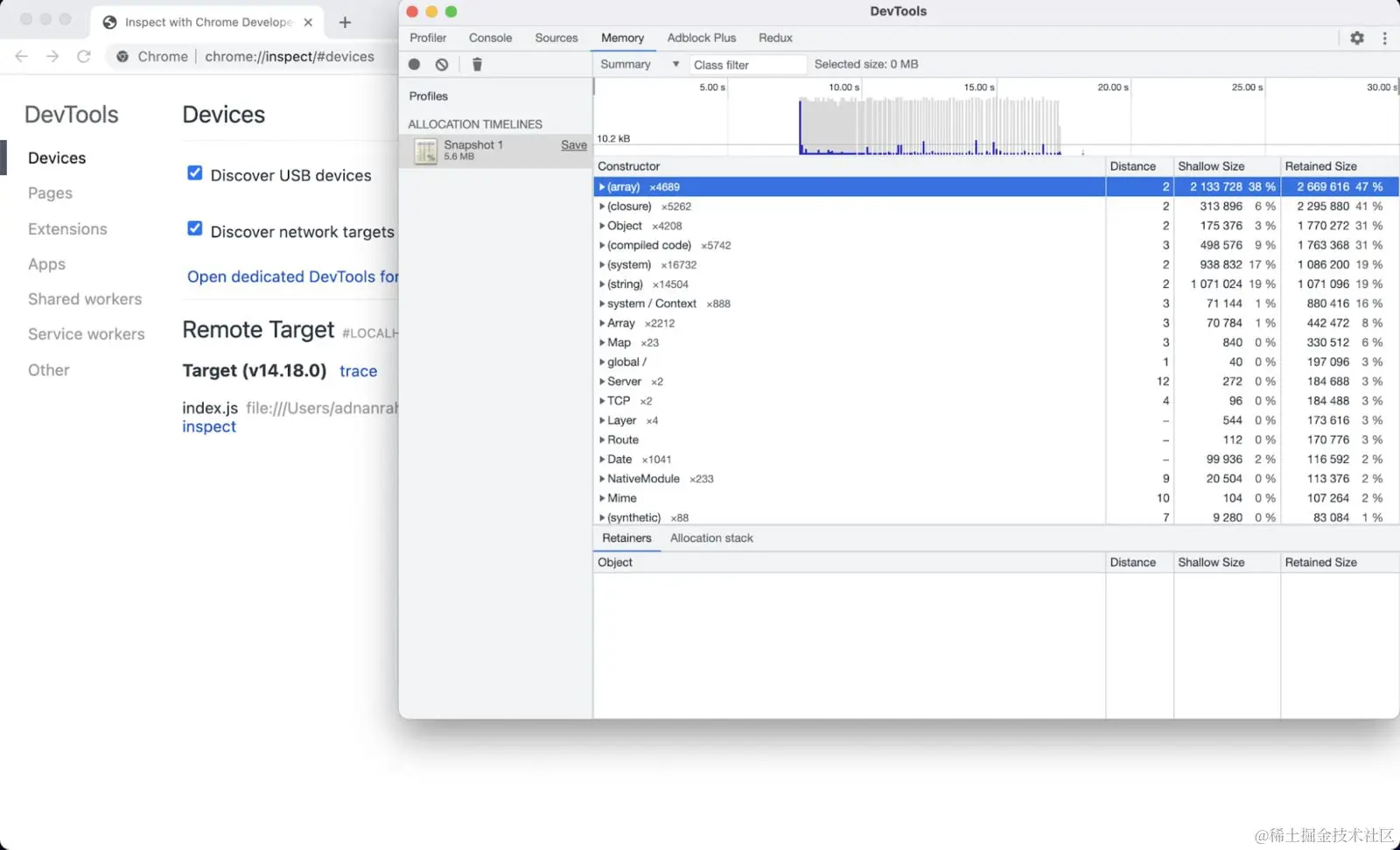Screen dimensions: 1400x850
Task: Navigate forward using Chrome's forward arrow
Action: click(52, 56)
